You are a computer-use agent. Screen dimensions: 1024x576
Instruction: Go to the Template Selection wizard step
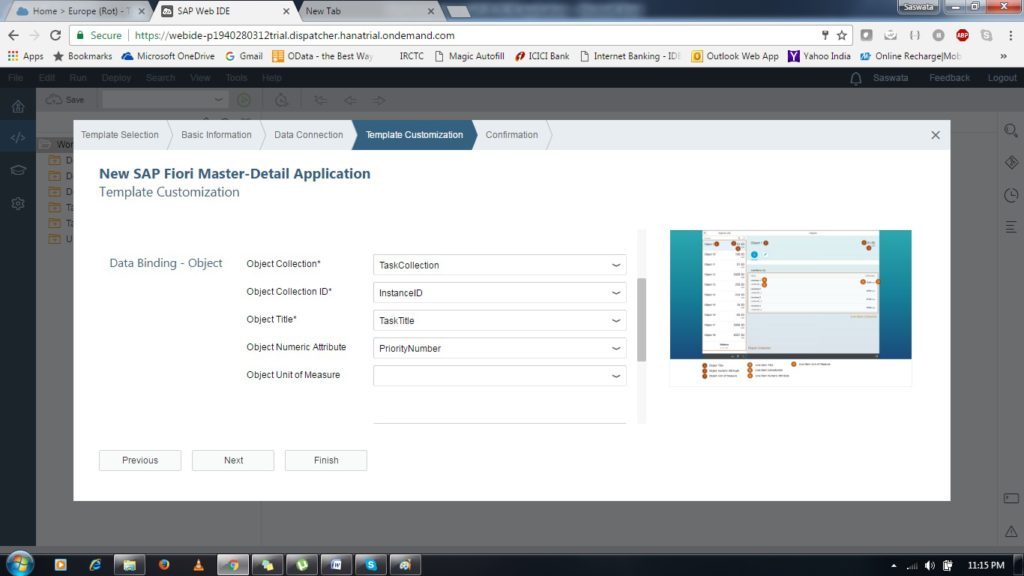pyautogui.click(x=120, y=135)
